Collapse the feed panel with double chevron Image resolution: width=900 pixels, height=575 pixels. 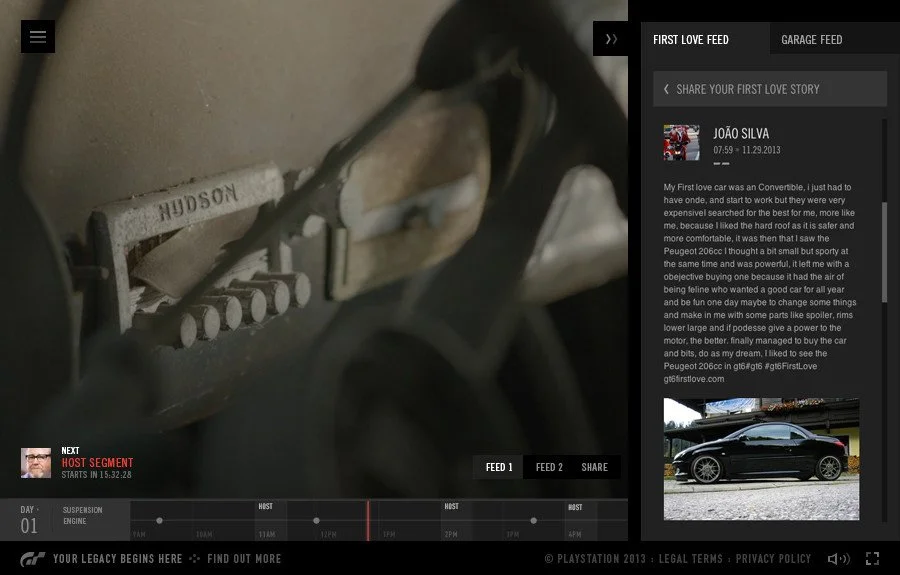[611, 39]
